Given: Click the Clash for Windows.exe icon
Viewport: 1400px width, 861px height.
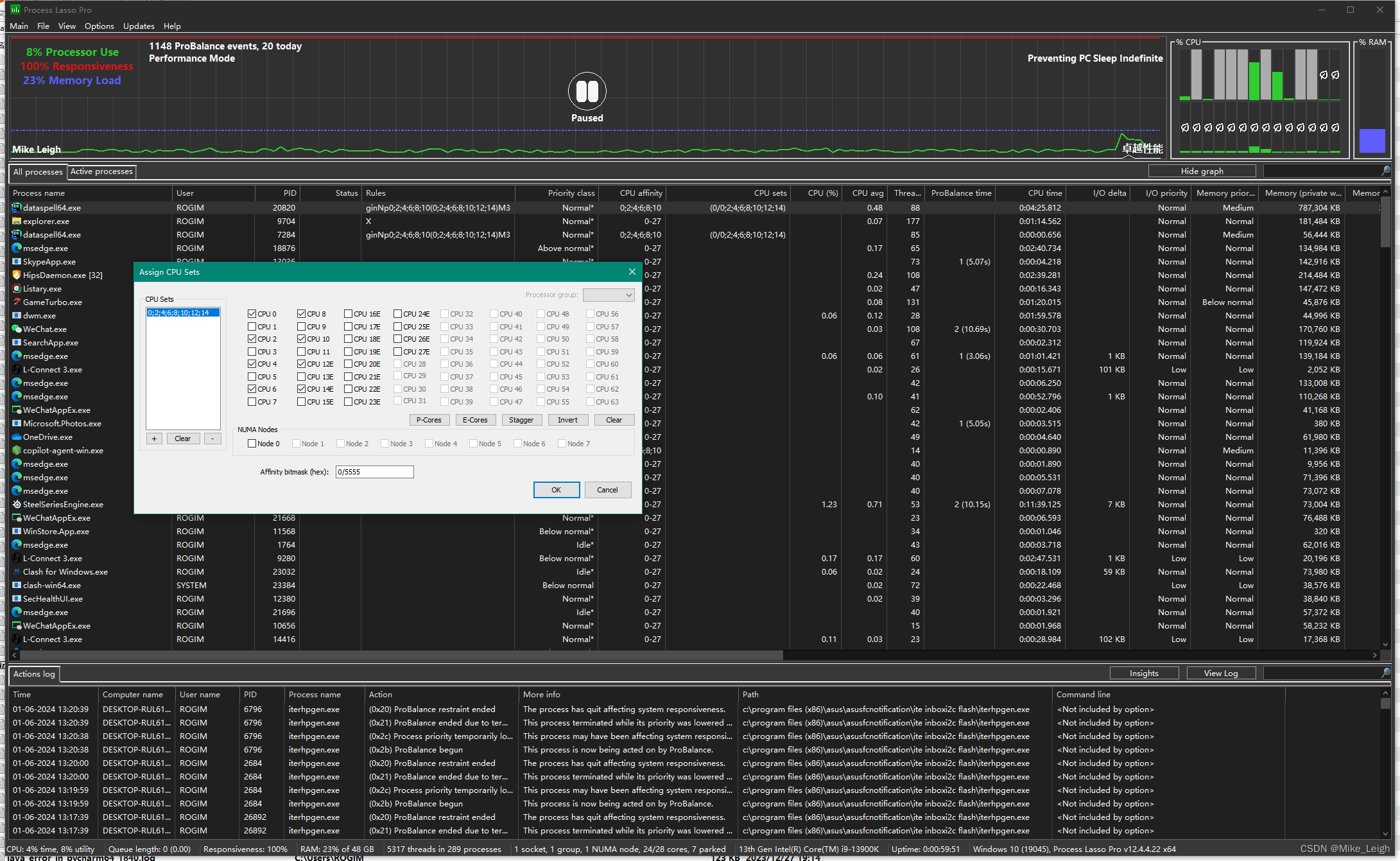Looking at the screenshot, I should tap(17, 571).
